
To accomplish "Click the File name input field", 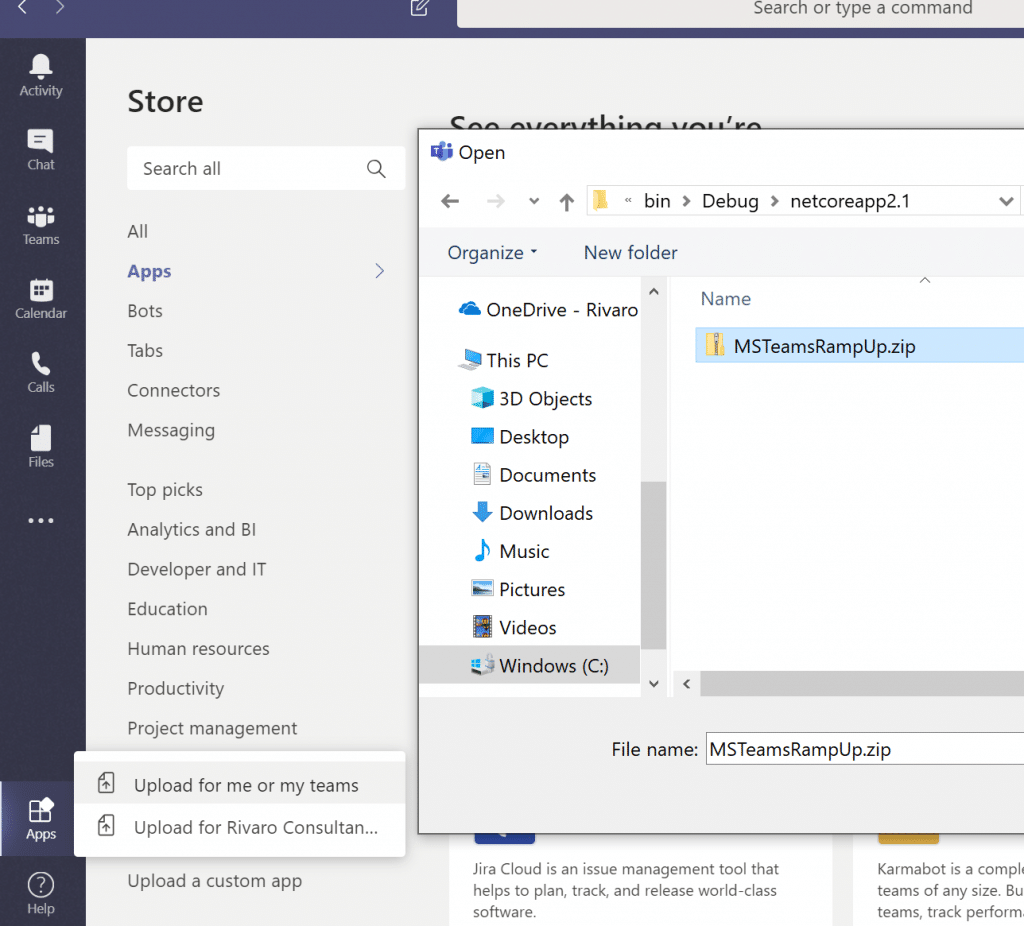I will (x=865, y=748).
